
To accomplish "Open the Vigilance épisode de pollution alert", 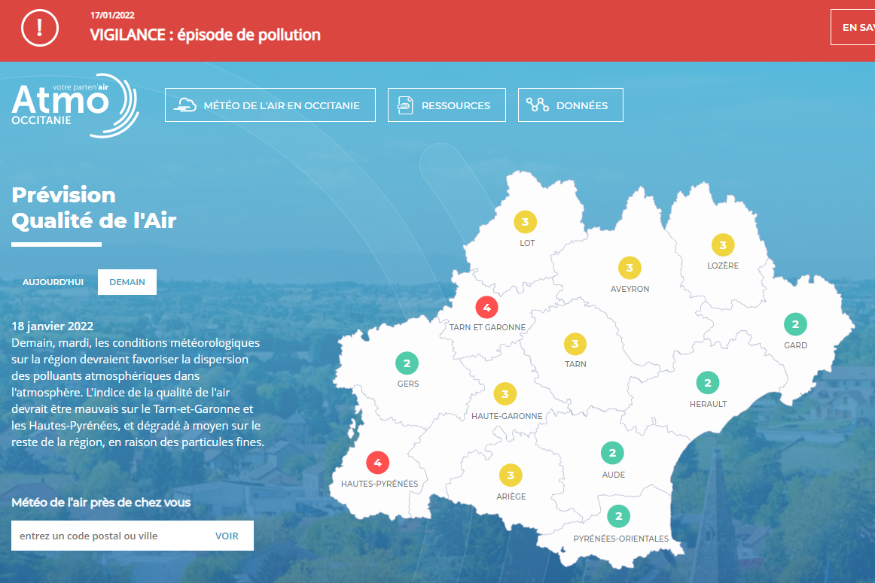I will click(x=205, y=35).
